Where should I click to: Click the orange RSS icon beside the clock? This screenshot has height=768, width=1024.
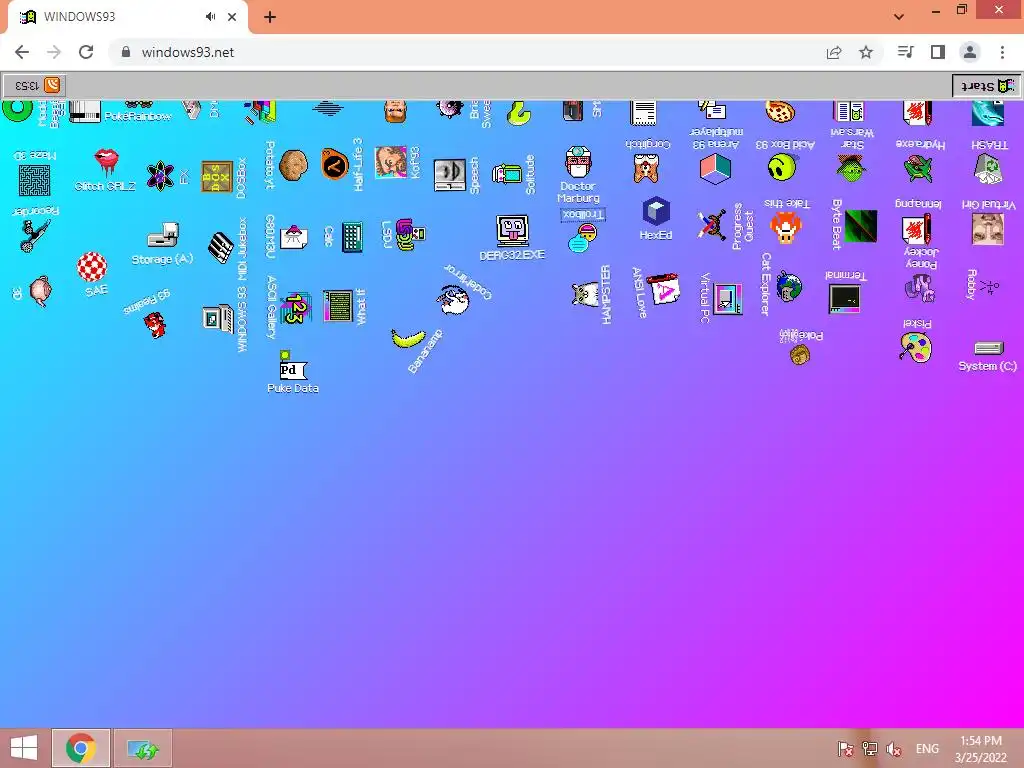[52, 85]
